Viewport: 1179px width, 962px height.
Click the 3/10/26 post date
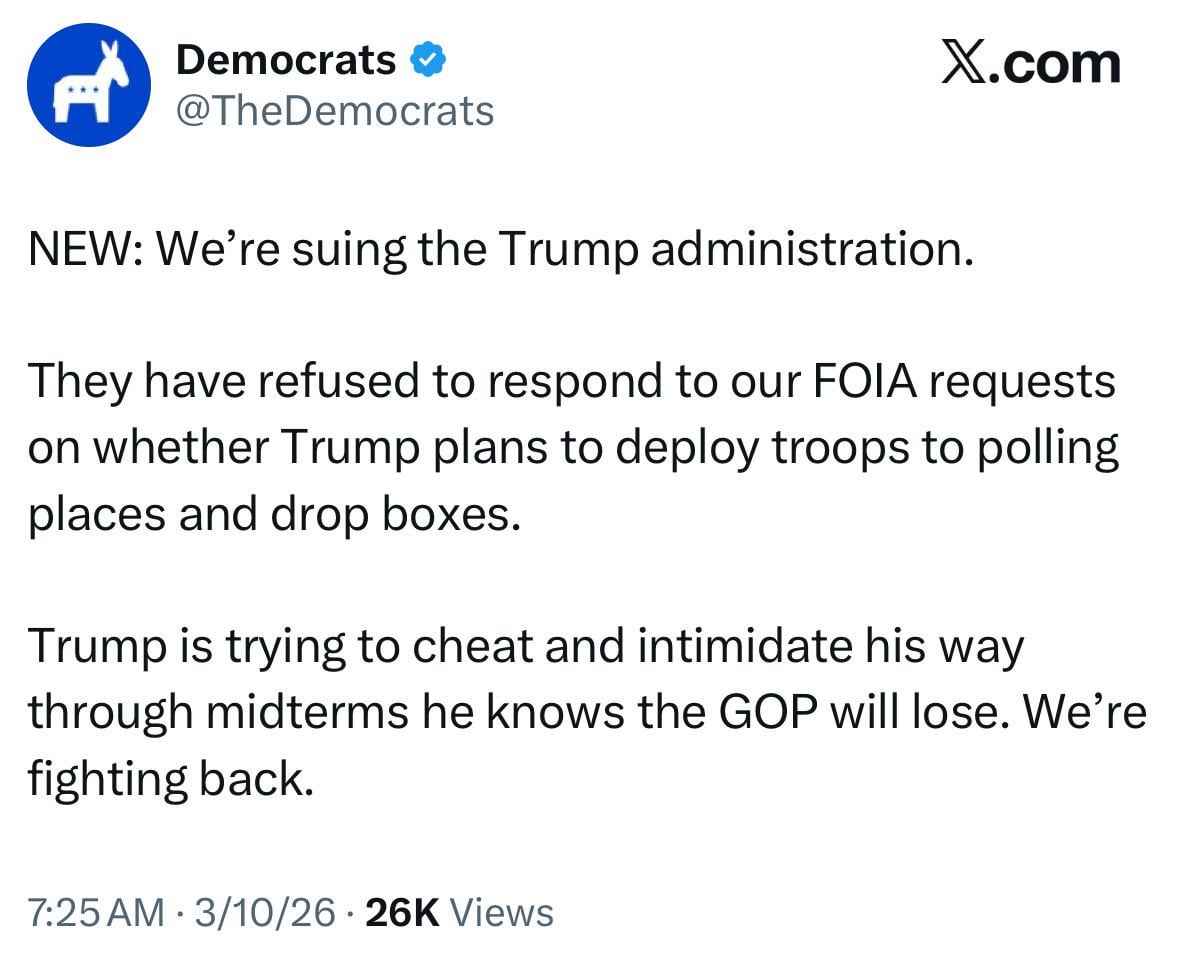coord(265,912)
